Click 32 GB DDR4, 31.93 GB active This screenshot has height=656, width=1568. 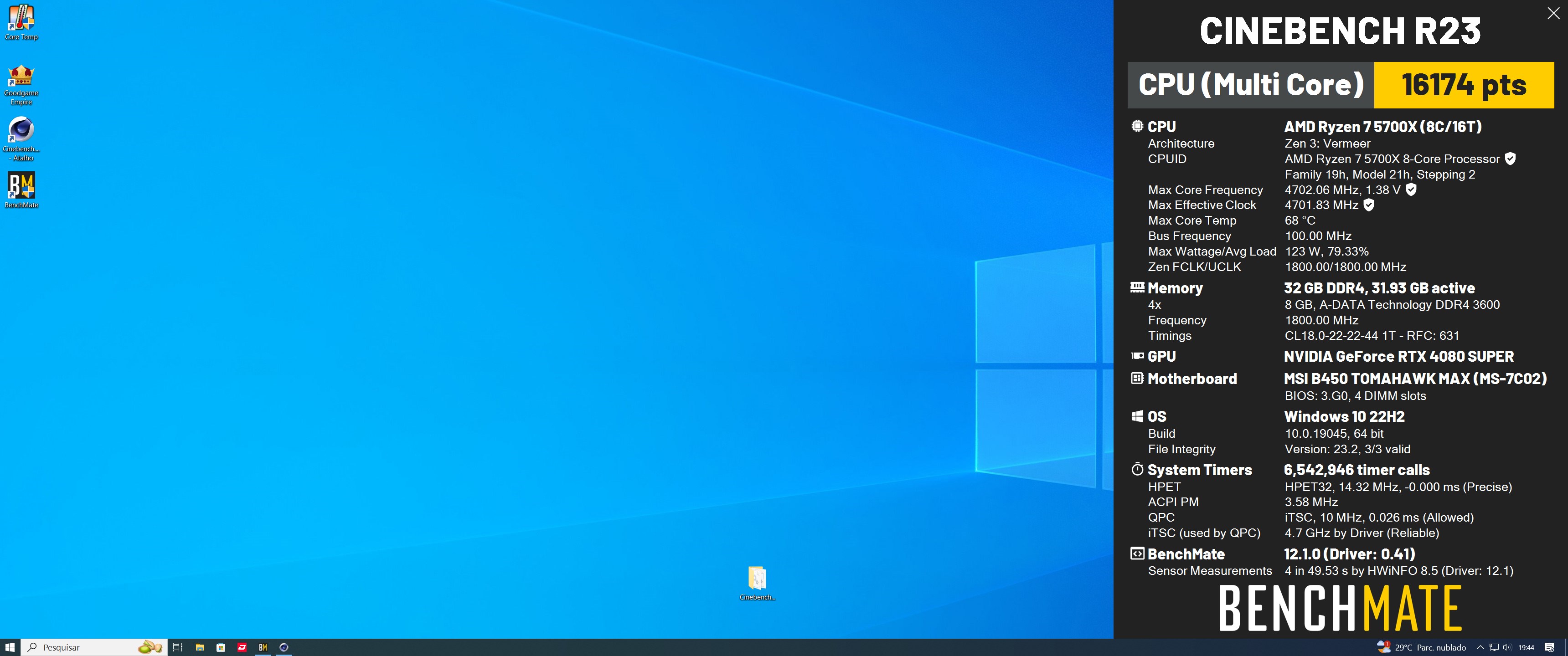1379,288
